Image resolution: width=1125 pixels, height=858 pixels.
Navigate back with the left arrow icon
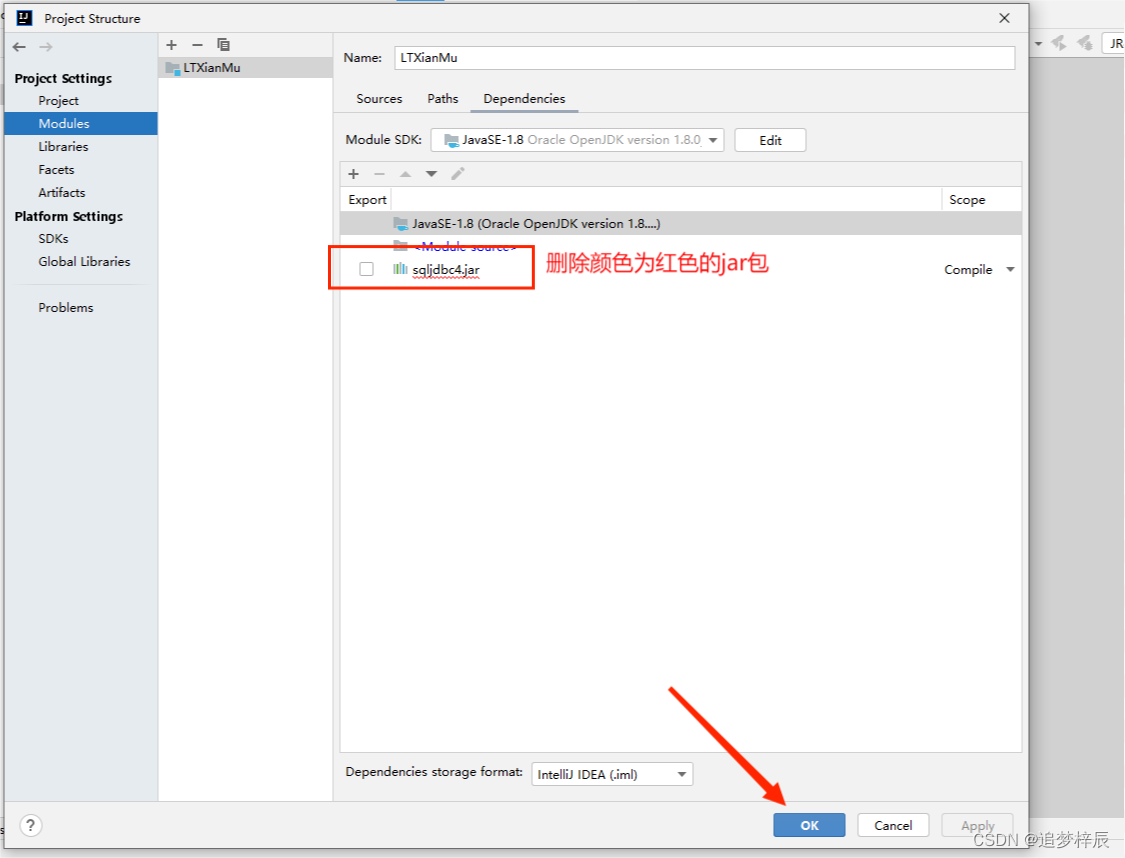point(19,47)
